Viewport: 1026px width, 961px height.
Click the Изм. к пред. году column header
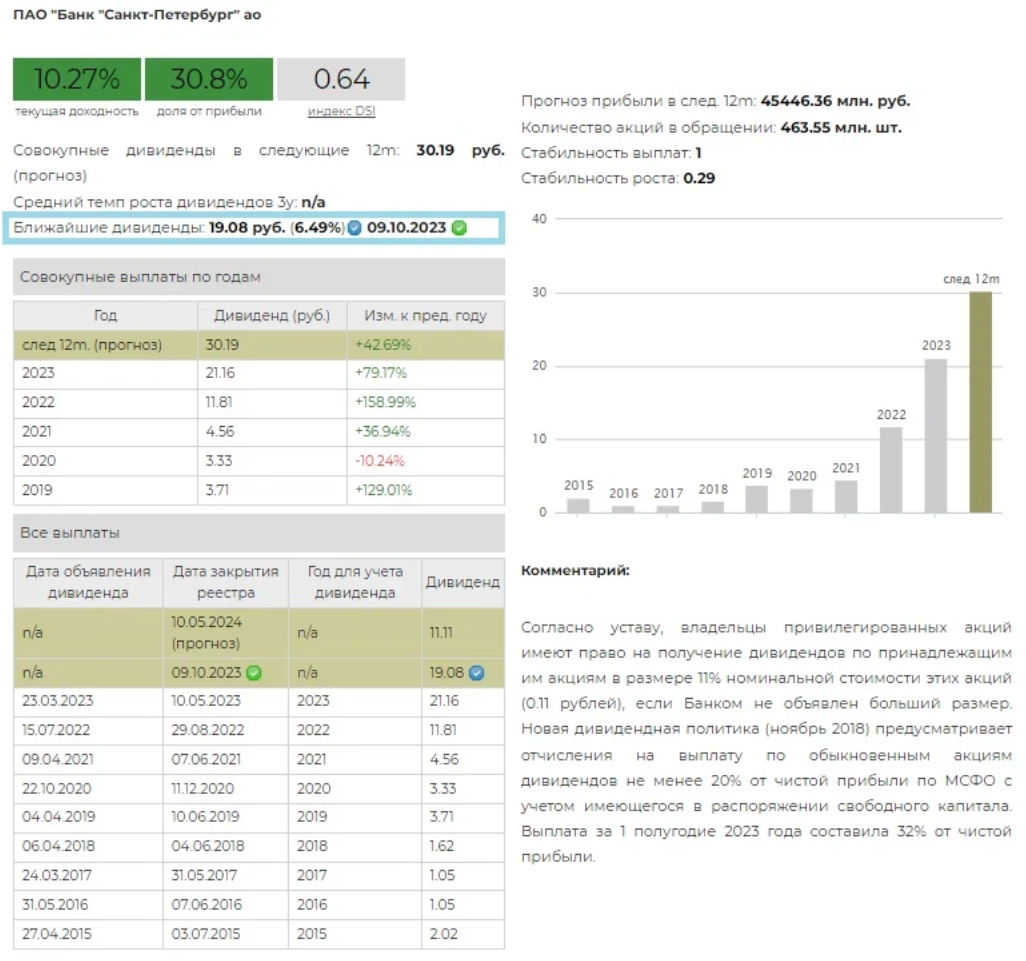[426, 316]
